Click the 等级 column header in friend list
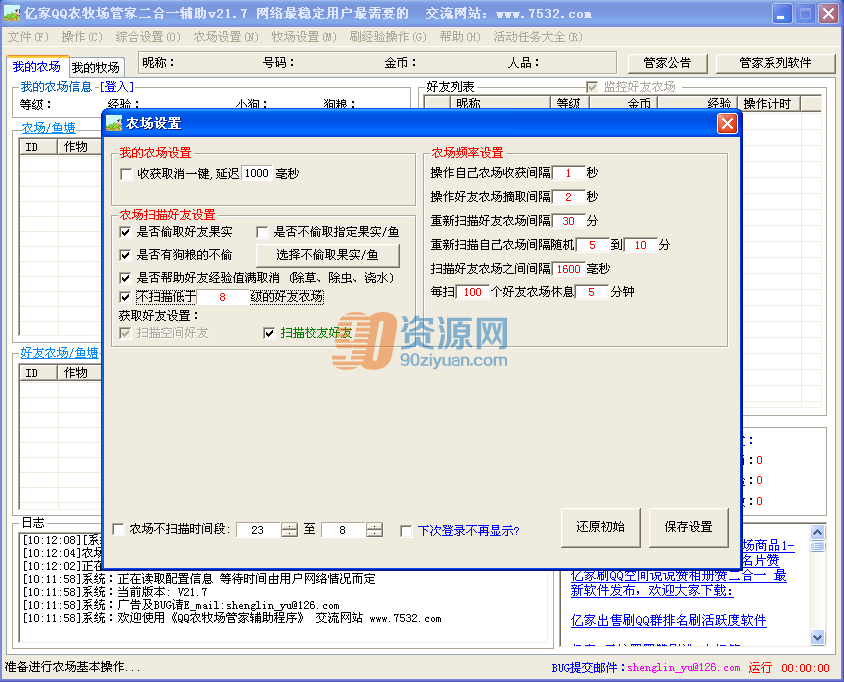844x682 pixels. point(570,103)
